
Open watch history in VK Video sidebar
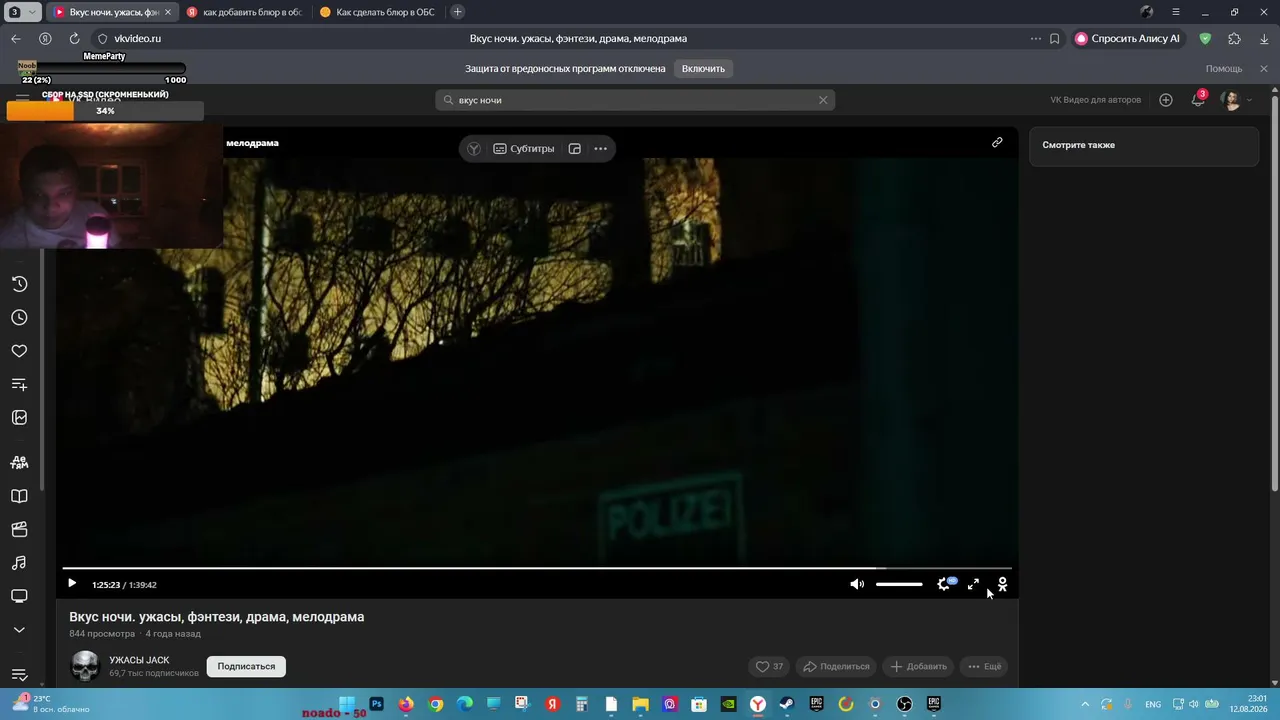pyautogui.click(x=19, y=284)
